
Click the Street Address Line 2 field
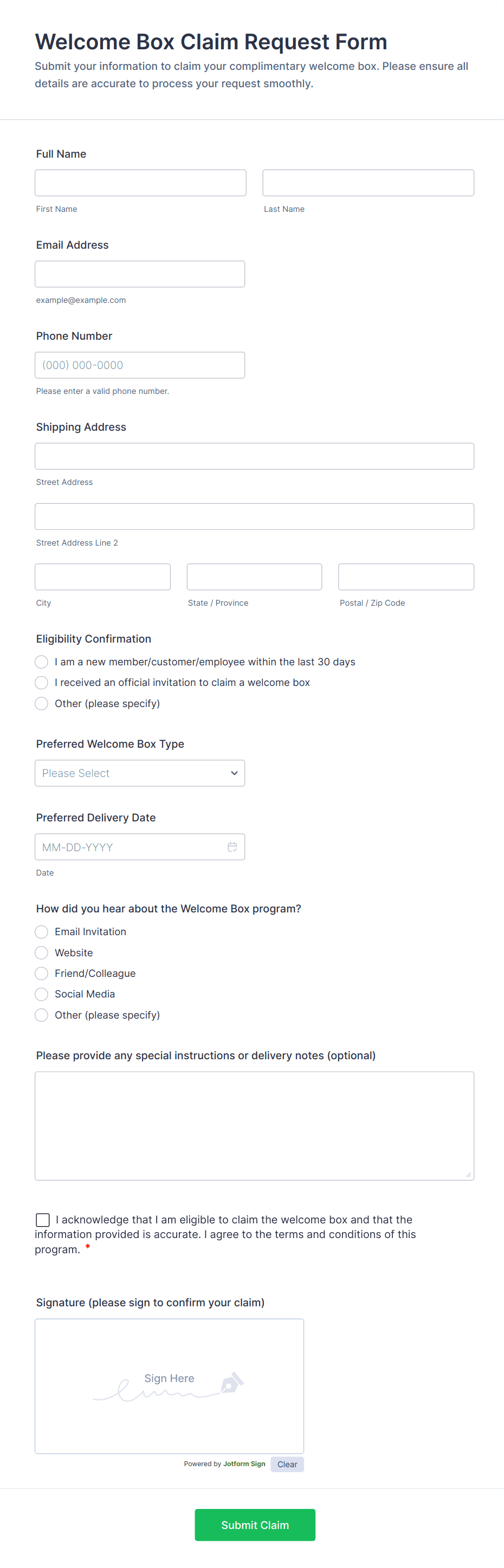[x=254, y=516]
